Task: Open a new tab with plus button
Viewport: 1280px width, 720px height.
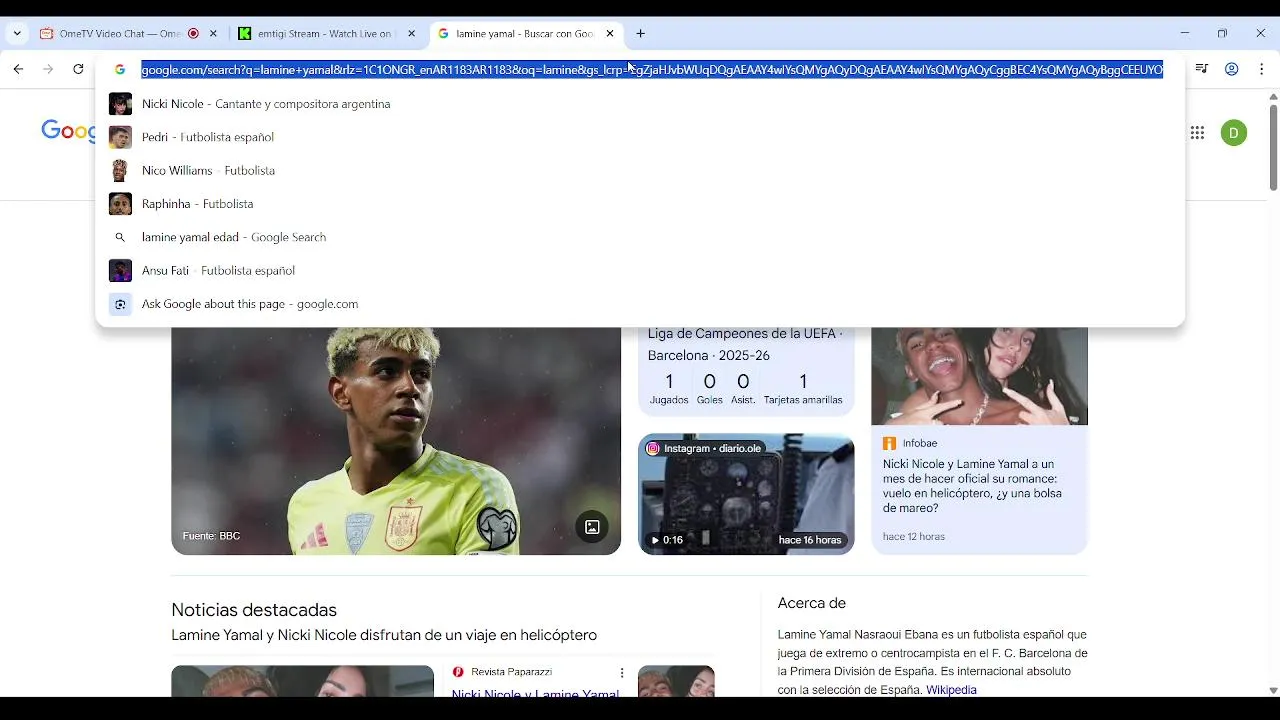Action: [x=641, y=33]
